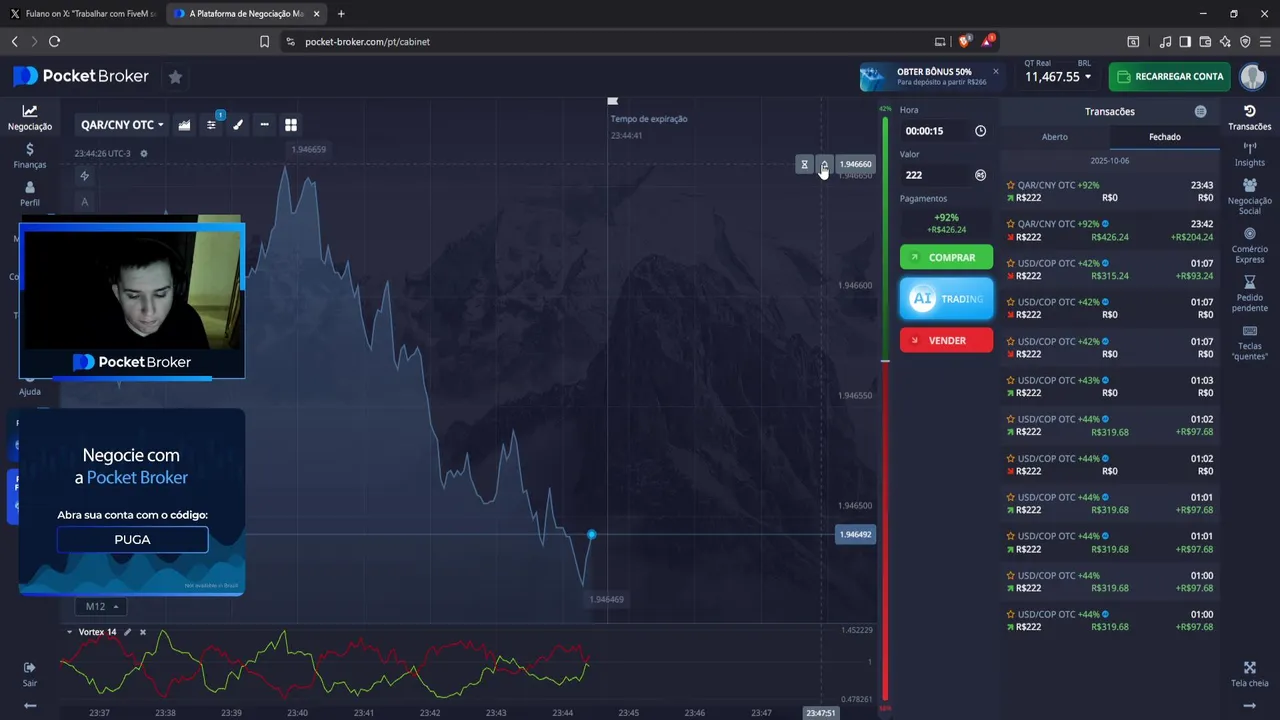Click the dash line tool icon
The height and width of the screenshot is (720, 1280).
pos(264,125)
